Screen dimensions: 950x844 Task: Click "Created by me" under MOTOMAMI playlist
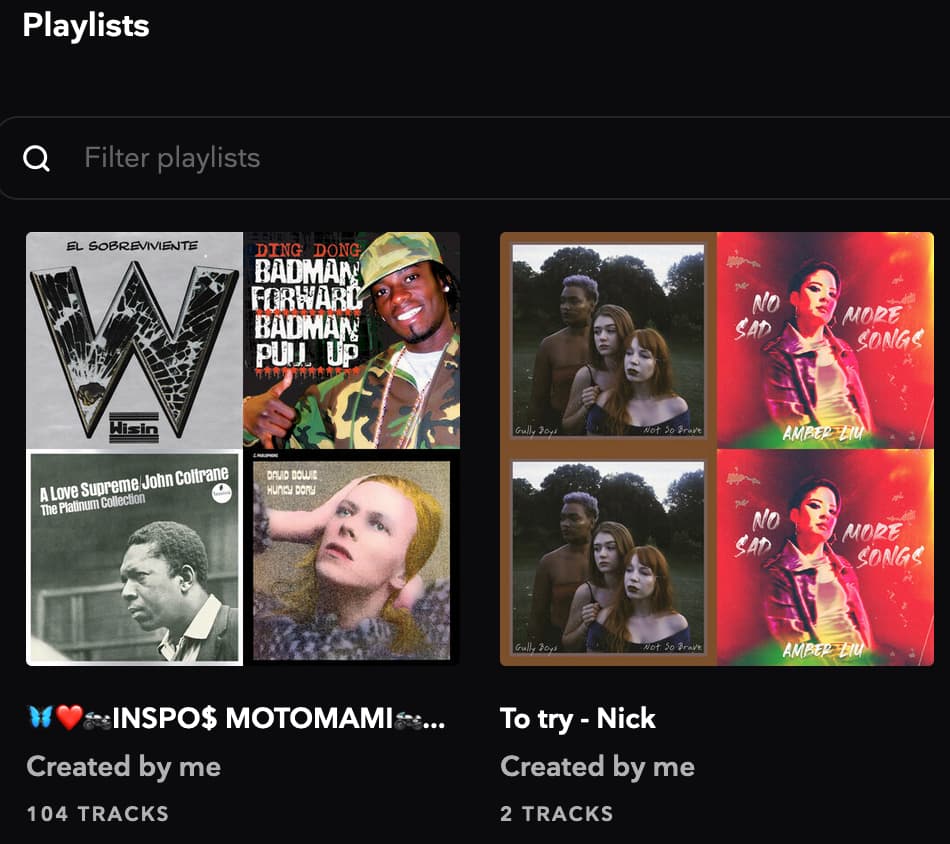123,767
